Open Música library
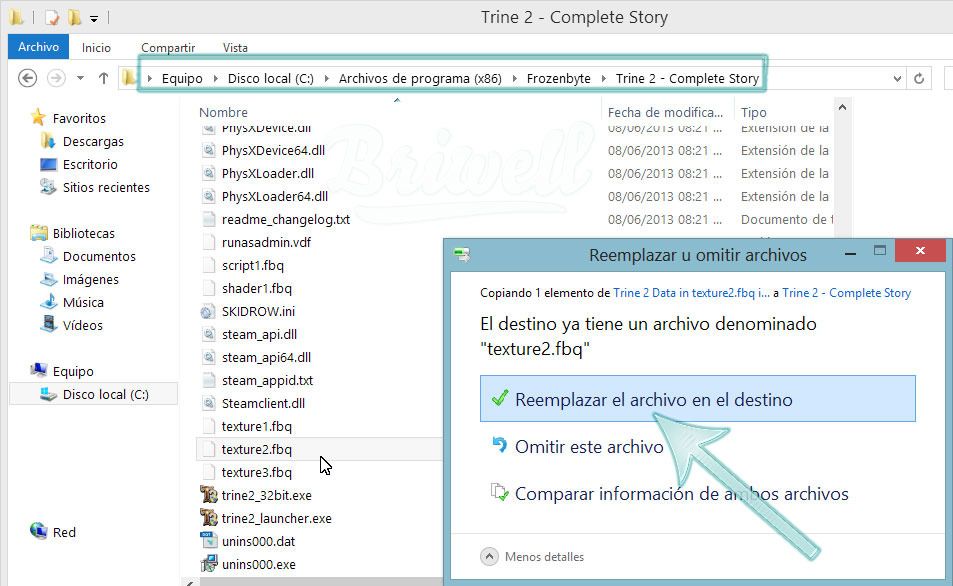This screenshot has height=586, width=953. click(x=83, y=302)
